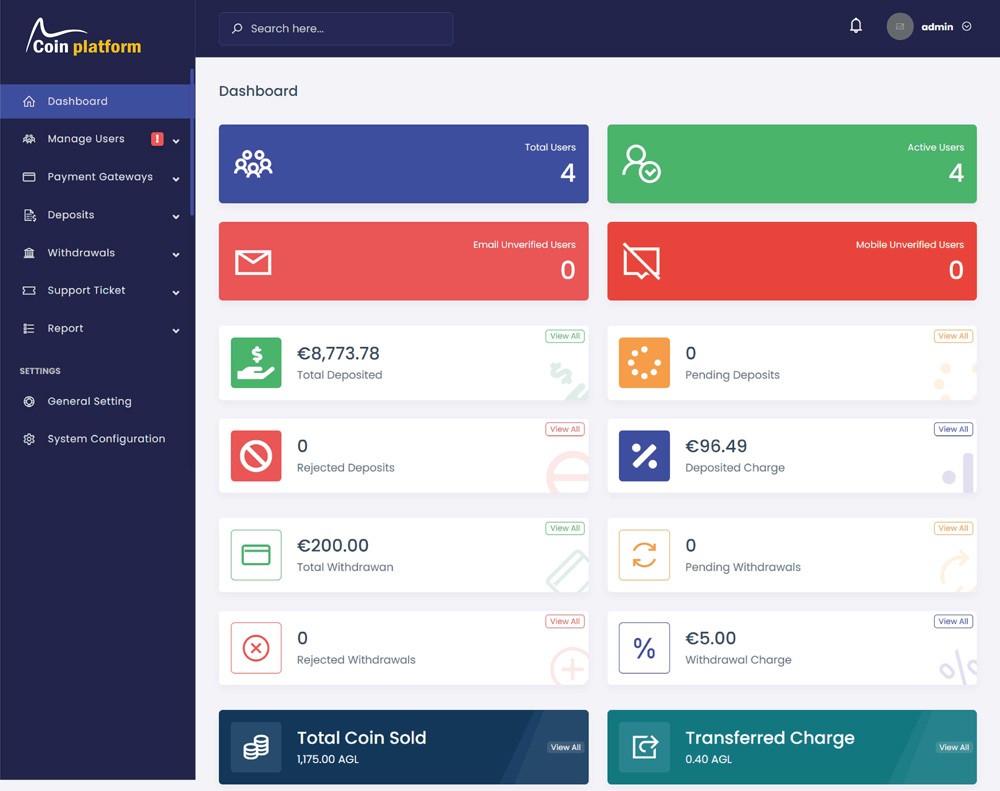Select Dashboard in the sidebar
Image resolution: width=1000 pixels, height=791 pixels.
[x=77, y=101]
